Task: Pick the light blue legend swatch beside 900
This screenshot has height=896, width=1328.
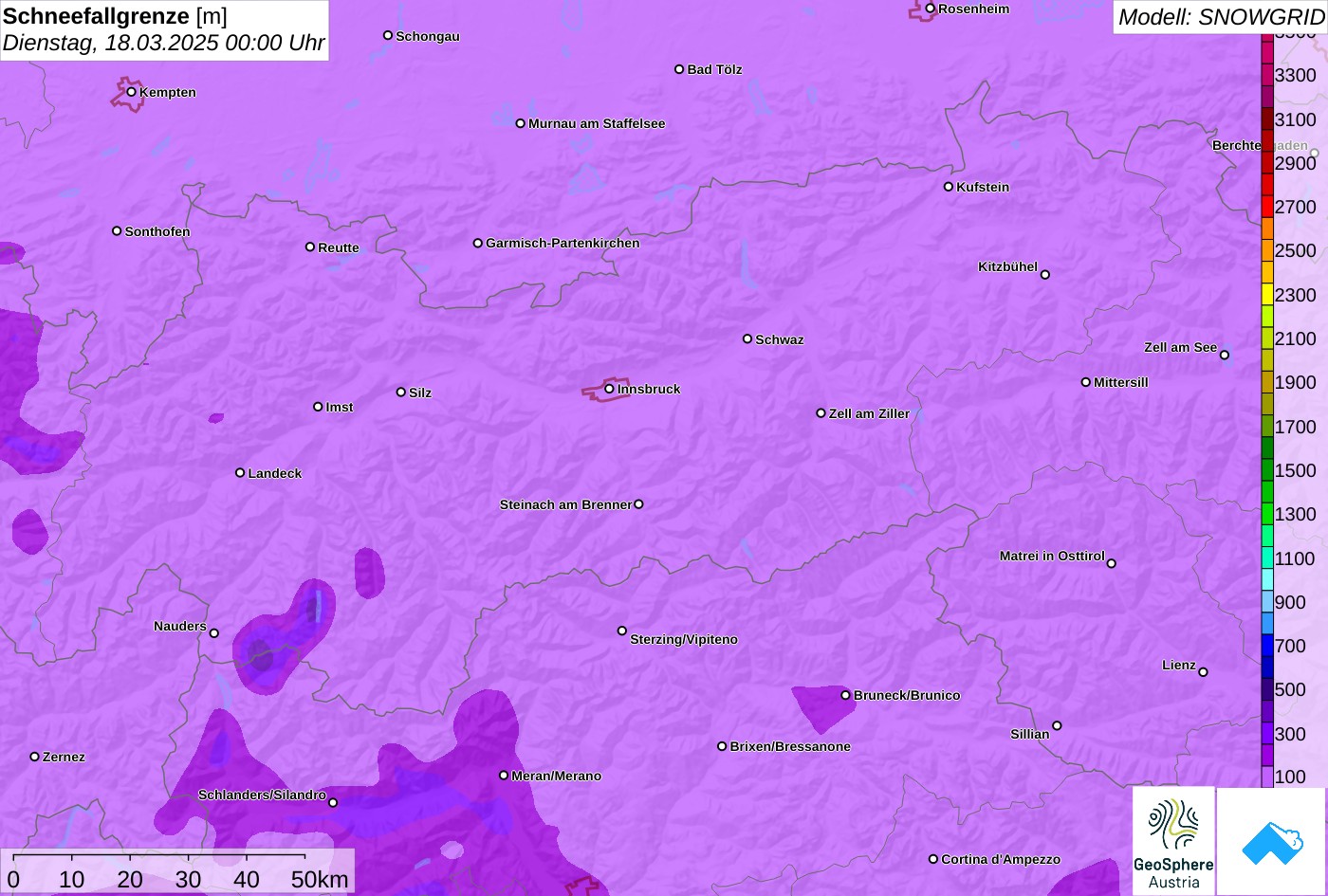Action: pos(1267,601)
